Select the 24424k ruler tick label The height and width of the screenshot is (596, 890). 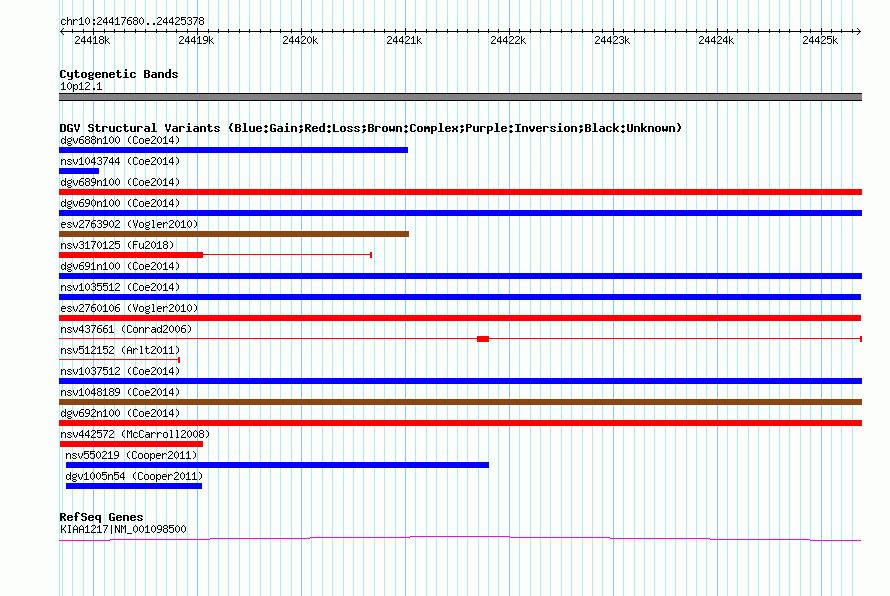716,40
